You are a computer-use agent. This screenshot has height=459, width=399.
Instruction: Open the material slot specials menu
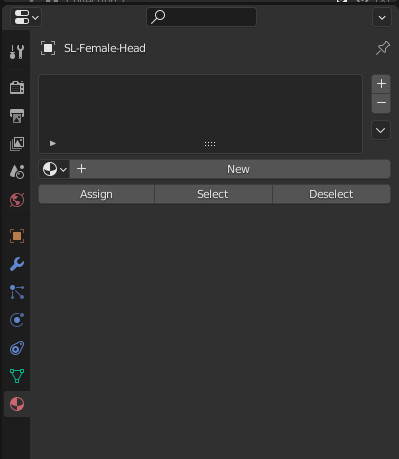click(381, 130)
